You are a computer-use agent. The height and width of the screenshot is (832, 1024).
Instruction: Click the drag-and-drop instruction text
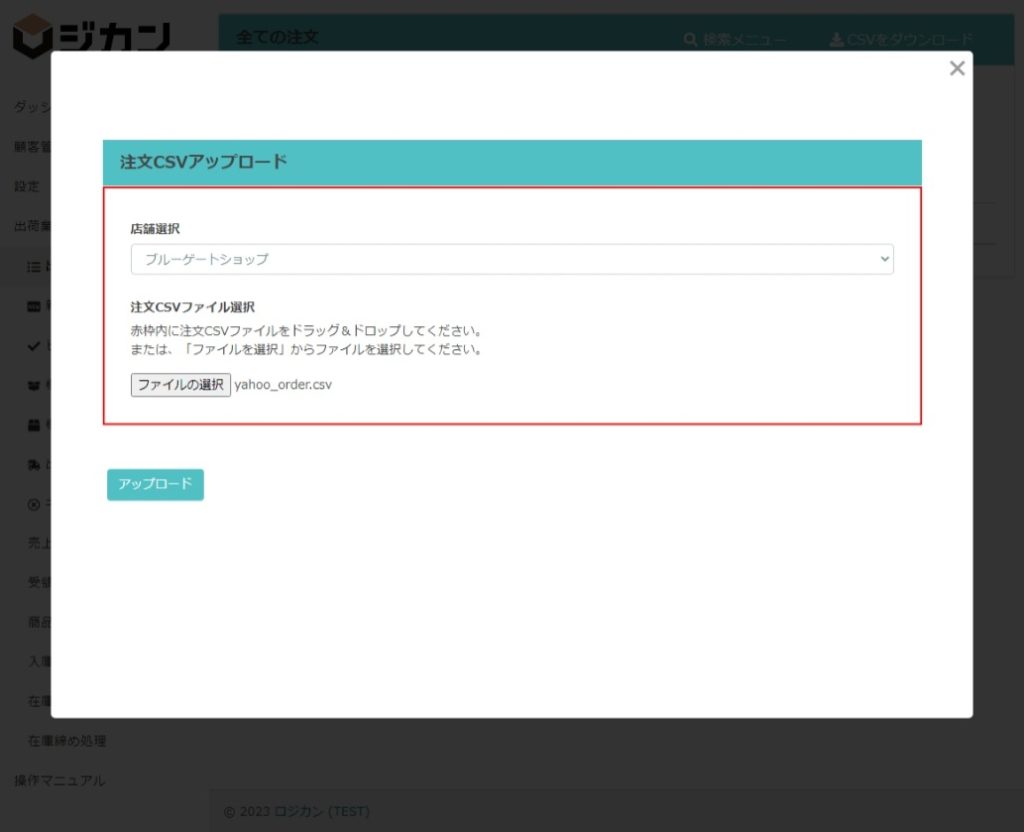click(307, 330)
